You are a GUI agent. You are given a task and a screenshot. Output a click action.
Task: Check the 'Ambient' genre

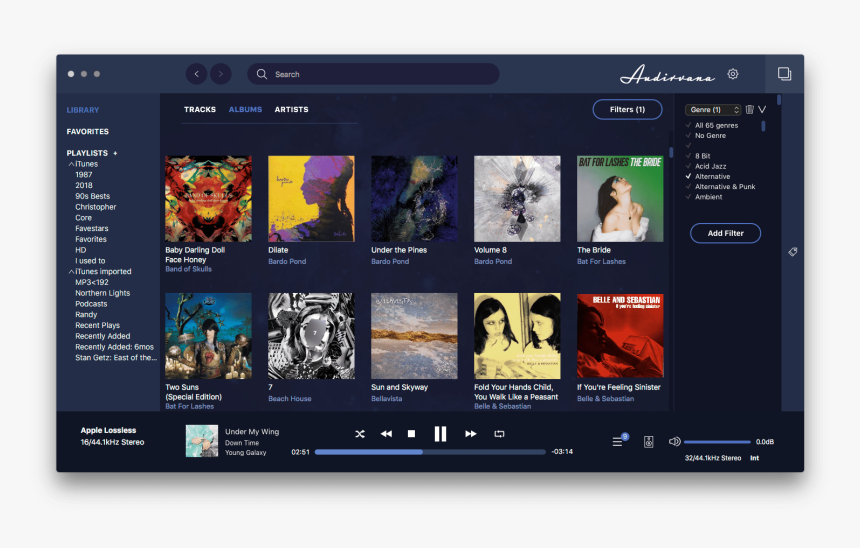point(688,197)
